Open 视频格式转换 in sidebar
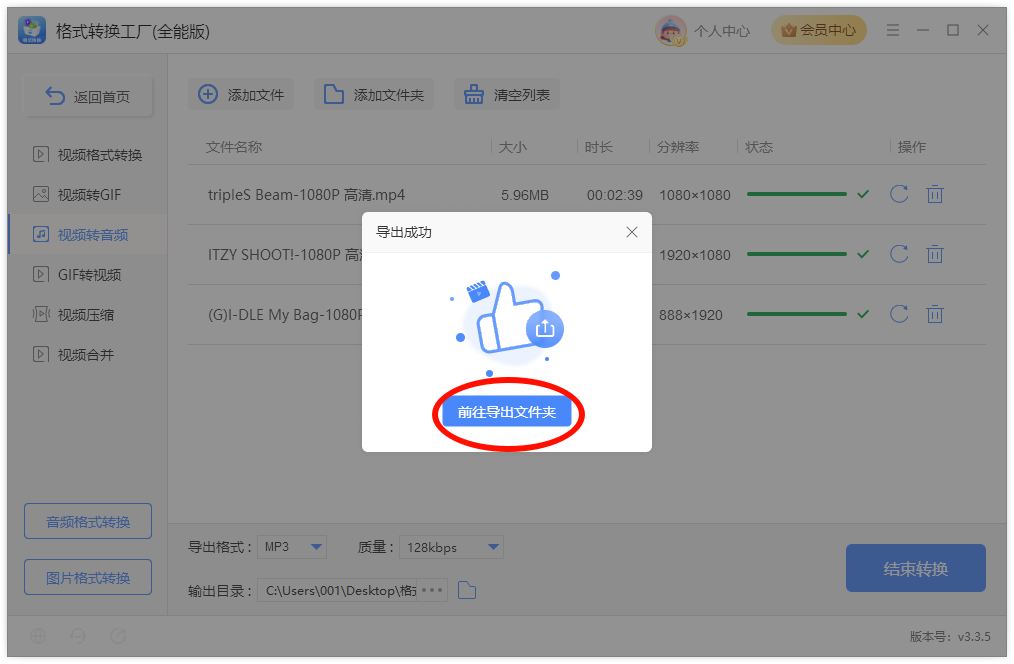This screenshot has width=1014, height=664. 87,155
